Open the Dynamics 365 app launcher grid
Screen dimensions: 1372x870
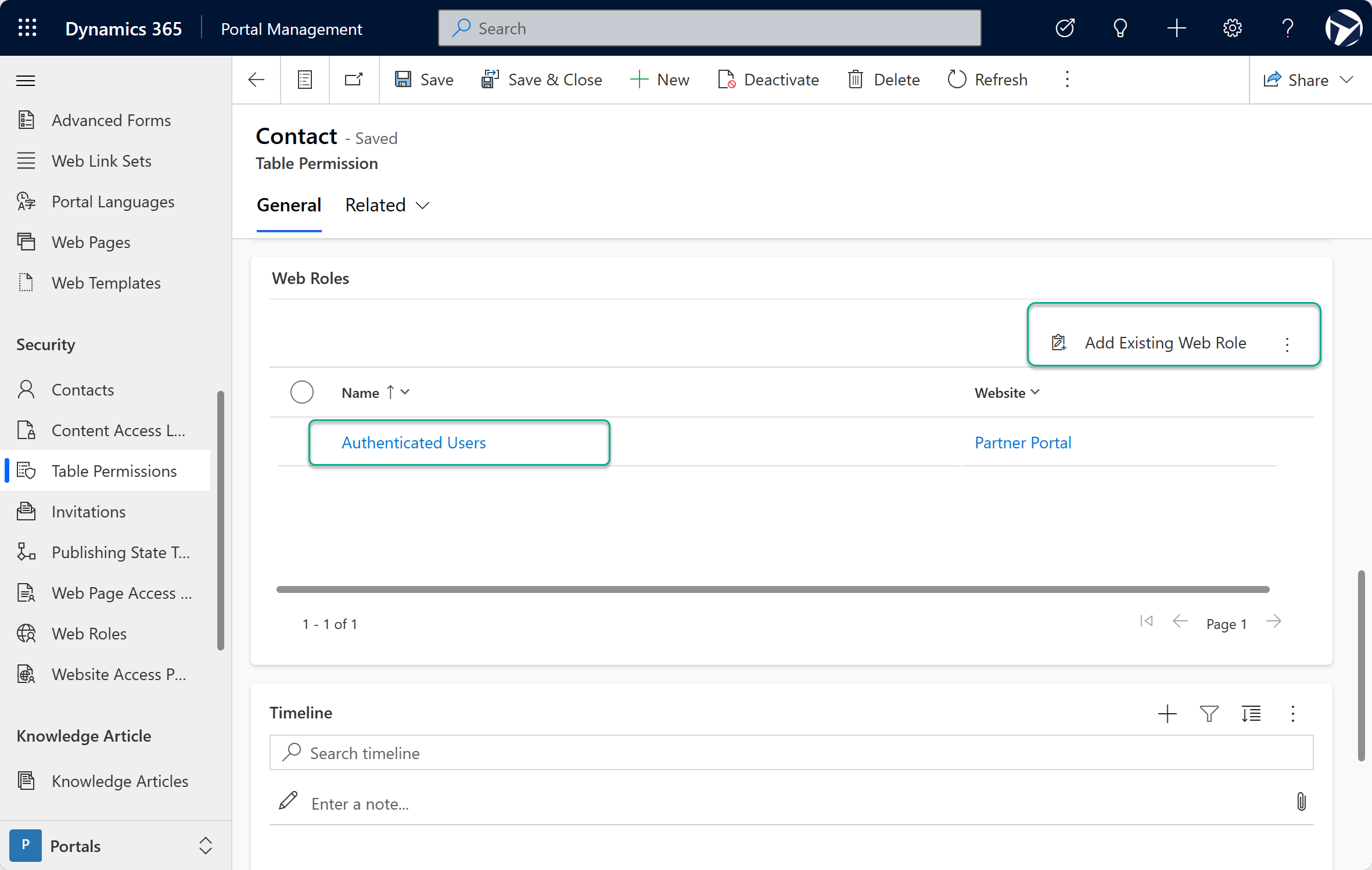pyautogui.click(x=27, y=28)
